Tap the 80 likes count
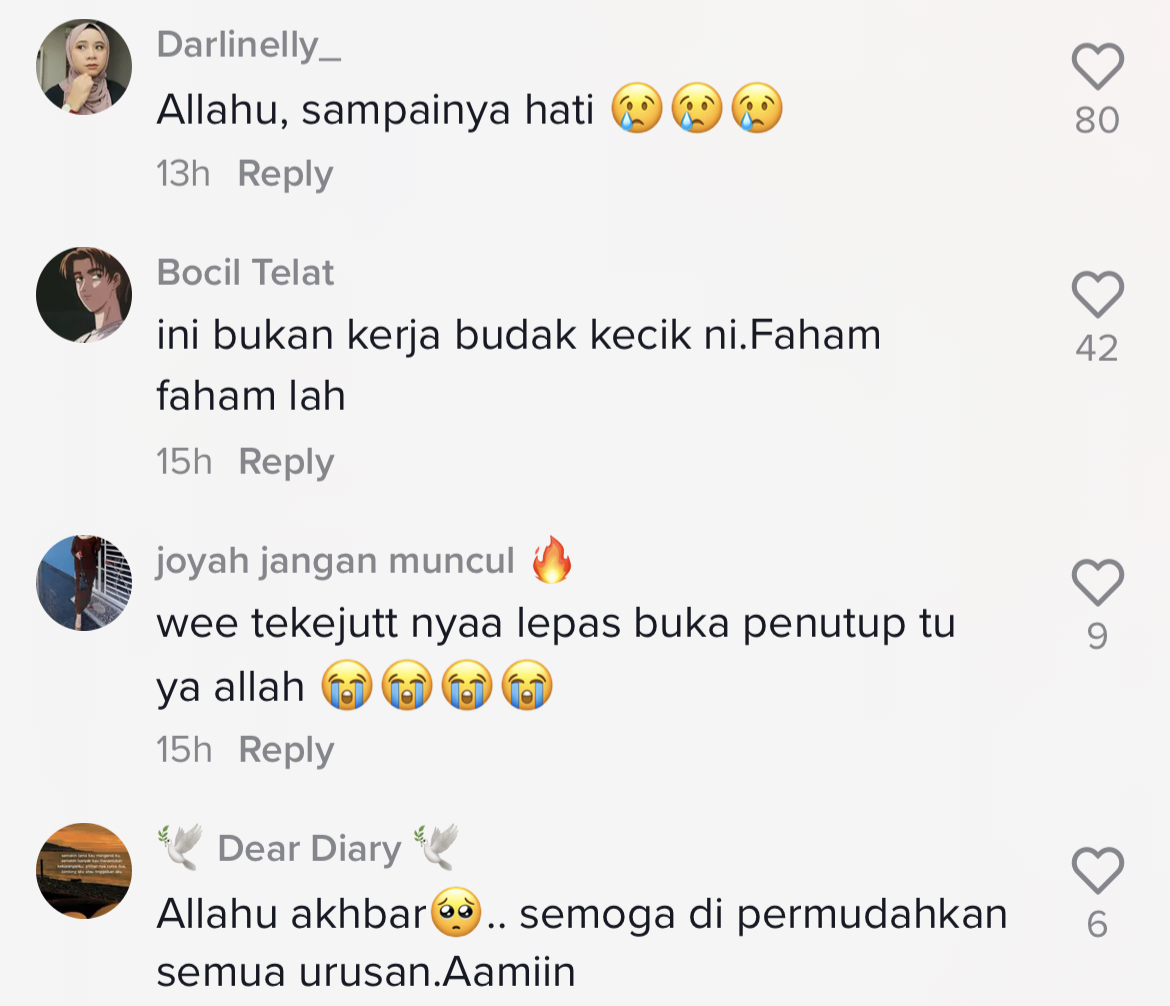The width and height of the screenshot is (1170, 1006). (x=1098, y=120)
